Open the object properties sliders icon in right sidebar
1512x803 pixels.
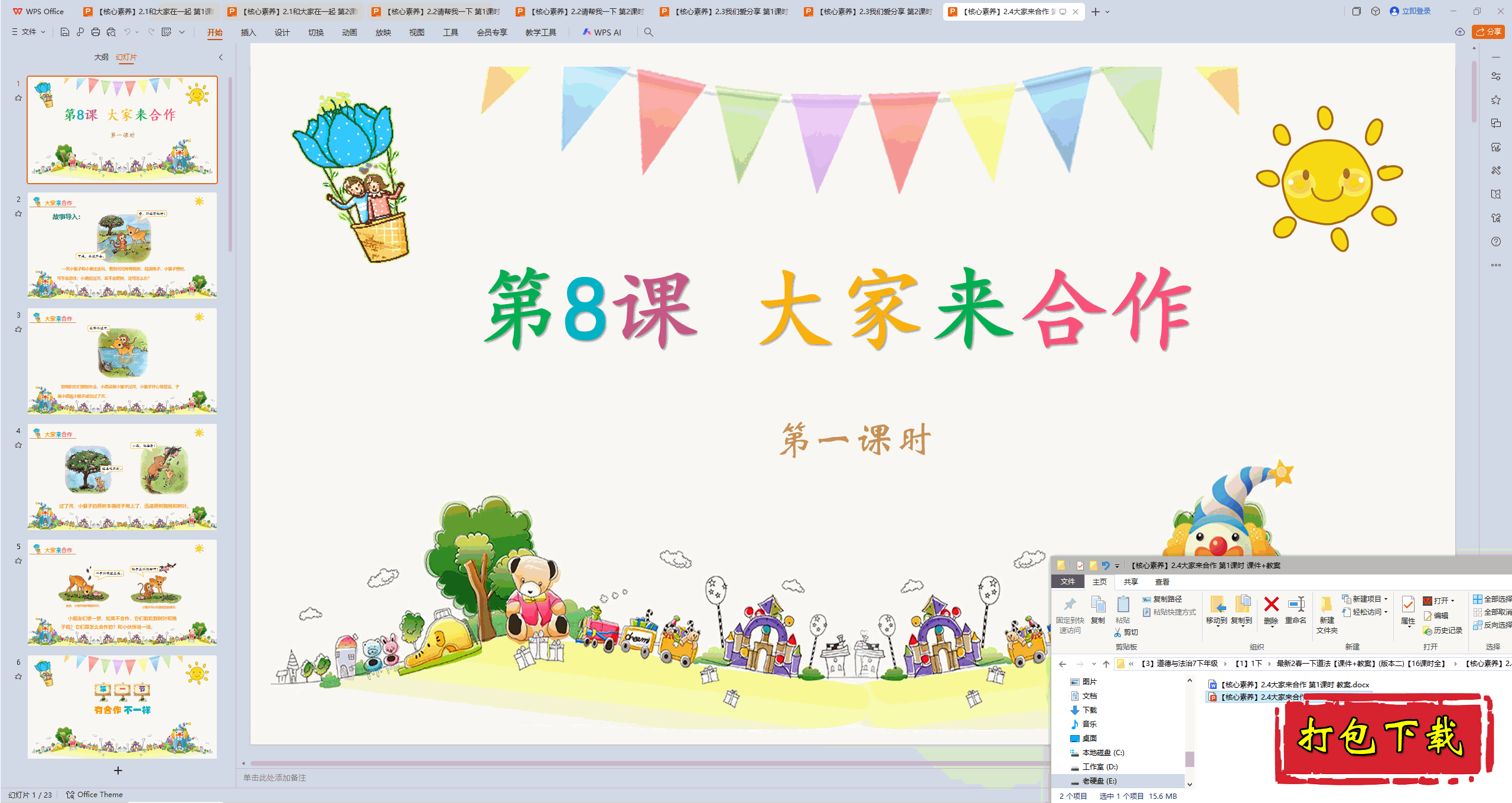pos(1496,76)
